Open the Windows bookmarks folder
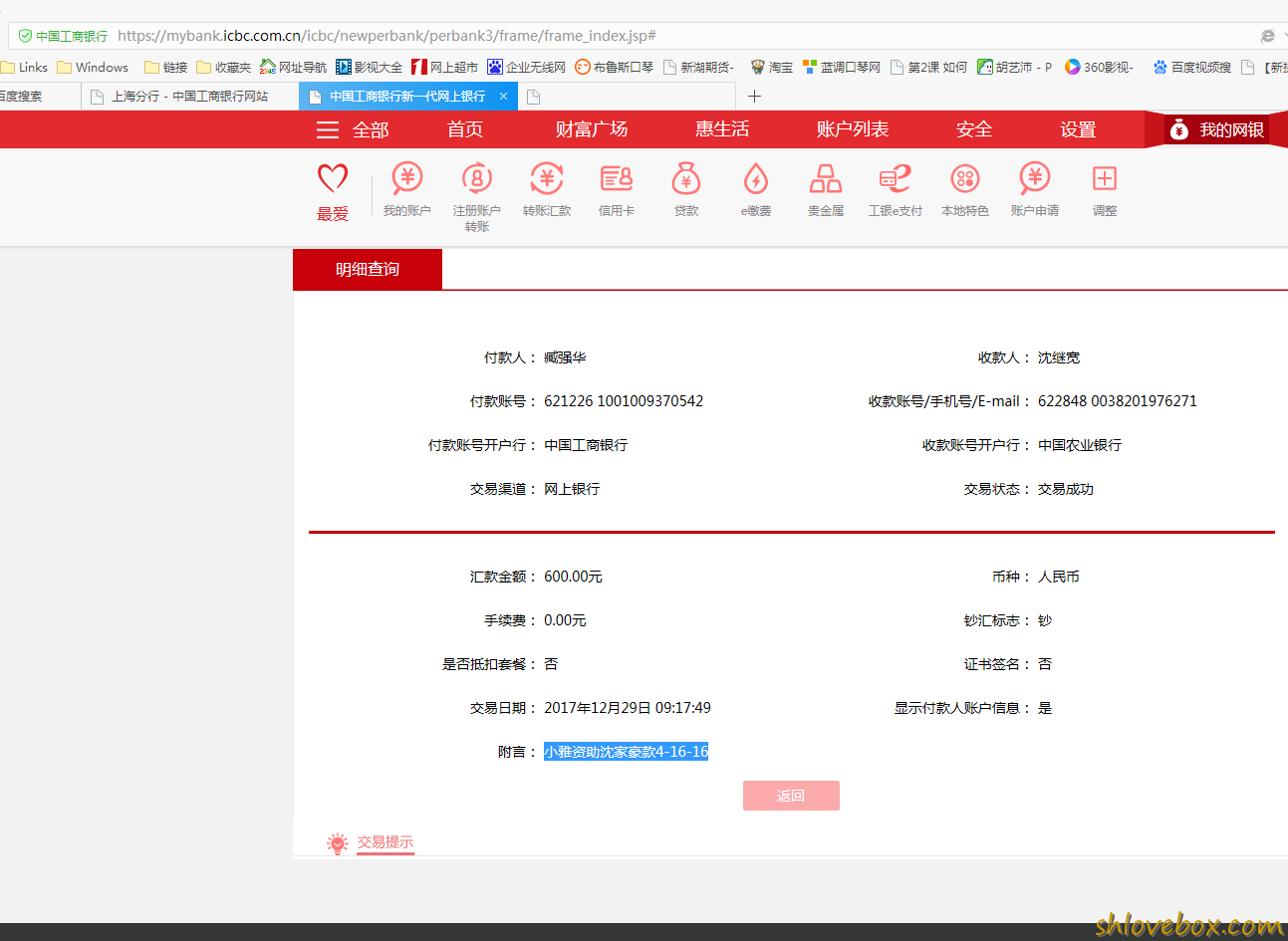This screenshot has width=1288, height=941. [x=93, y=68]
